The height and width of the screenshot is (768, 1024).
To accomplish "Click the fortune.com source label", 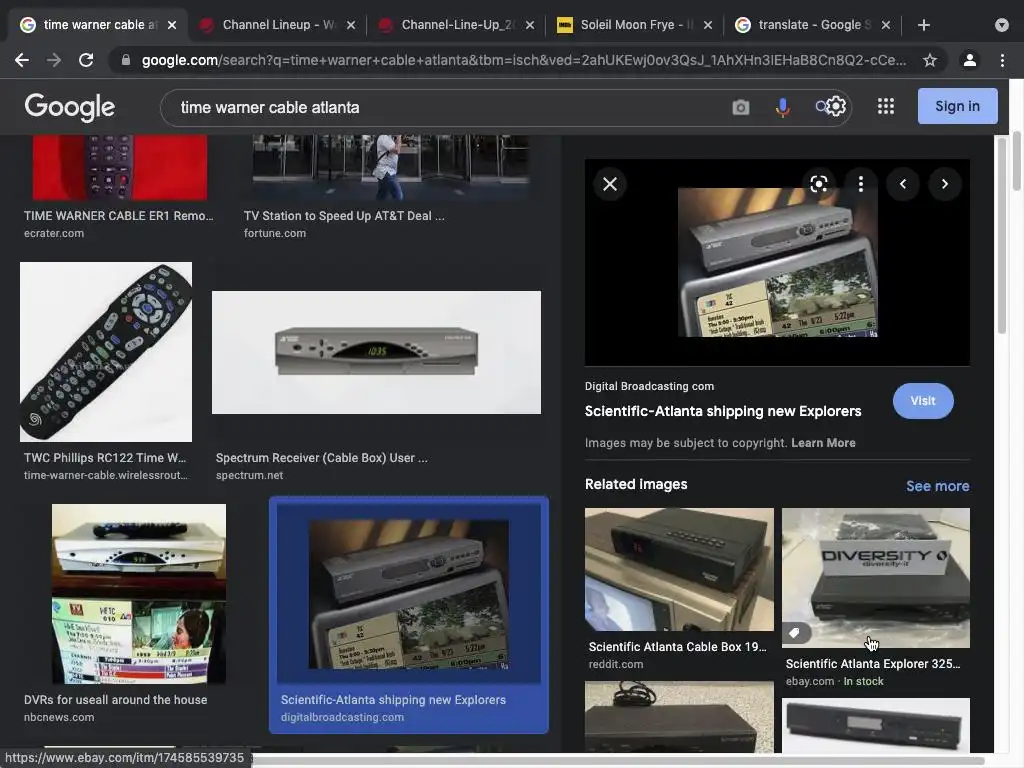I will (275, 233).
